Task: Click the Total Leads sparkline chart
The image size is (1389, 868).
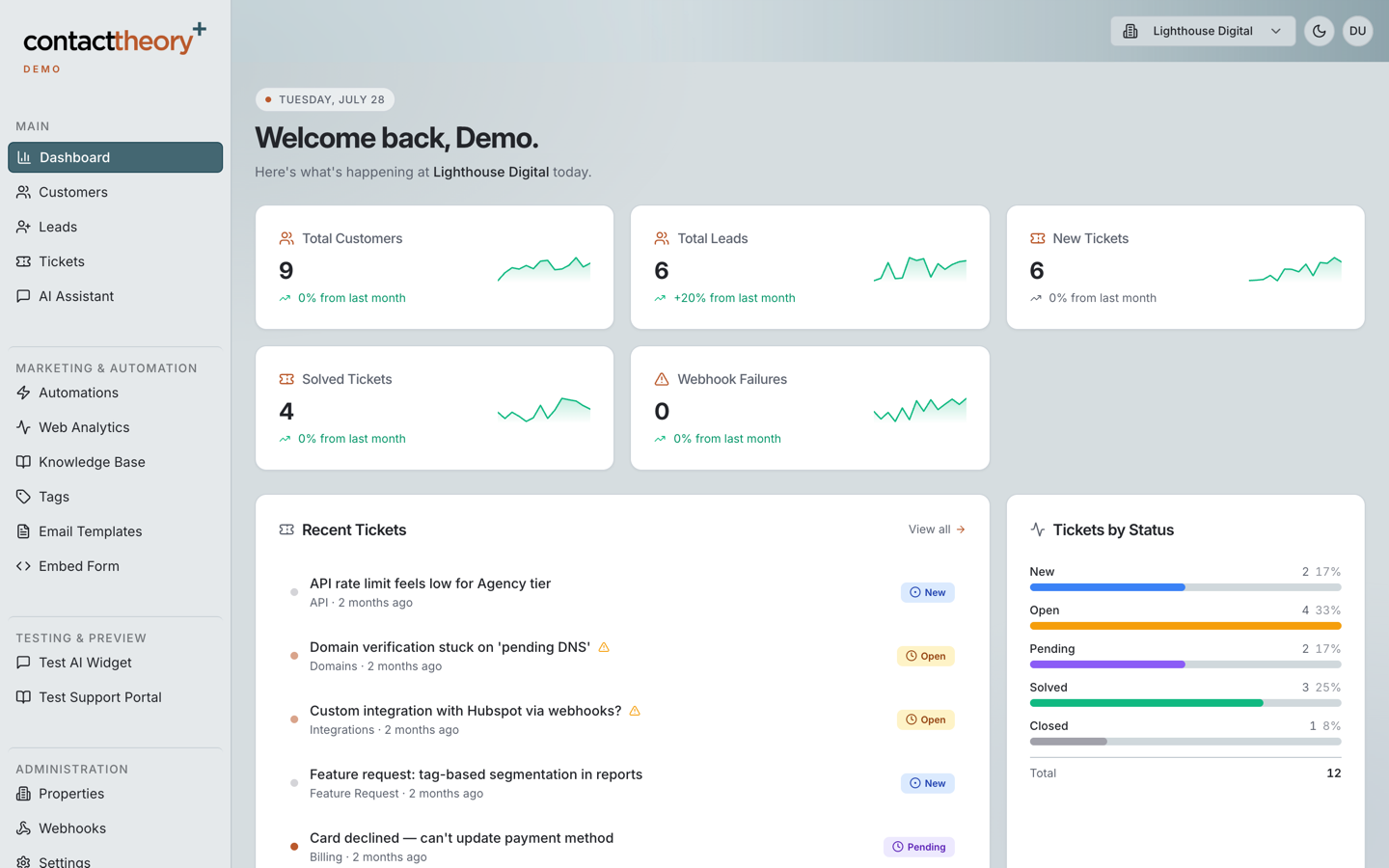Action: (x=920, y=268)
